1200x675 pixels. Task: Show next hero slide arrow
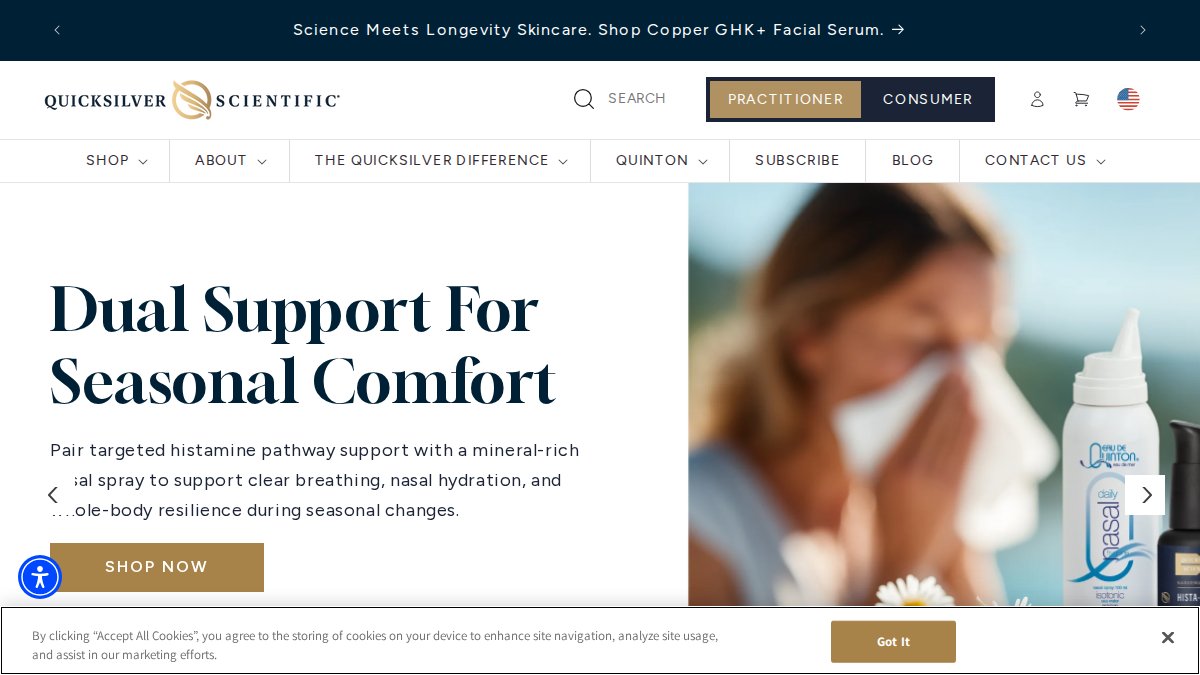point(1145,495)
